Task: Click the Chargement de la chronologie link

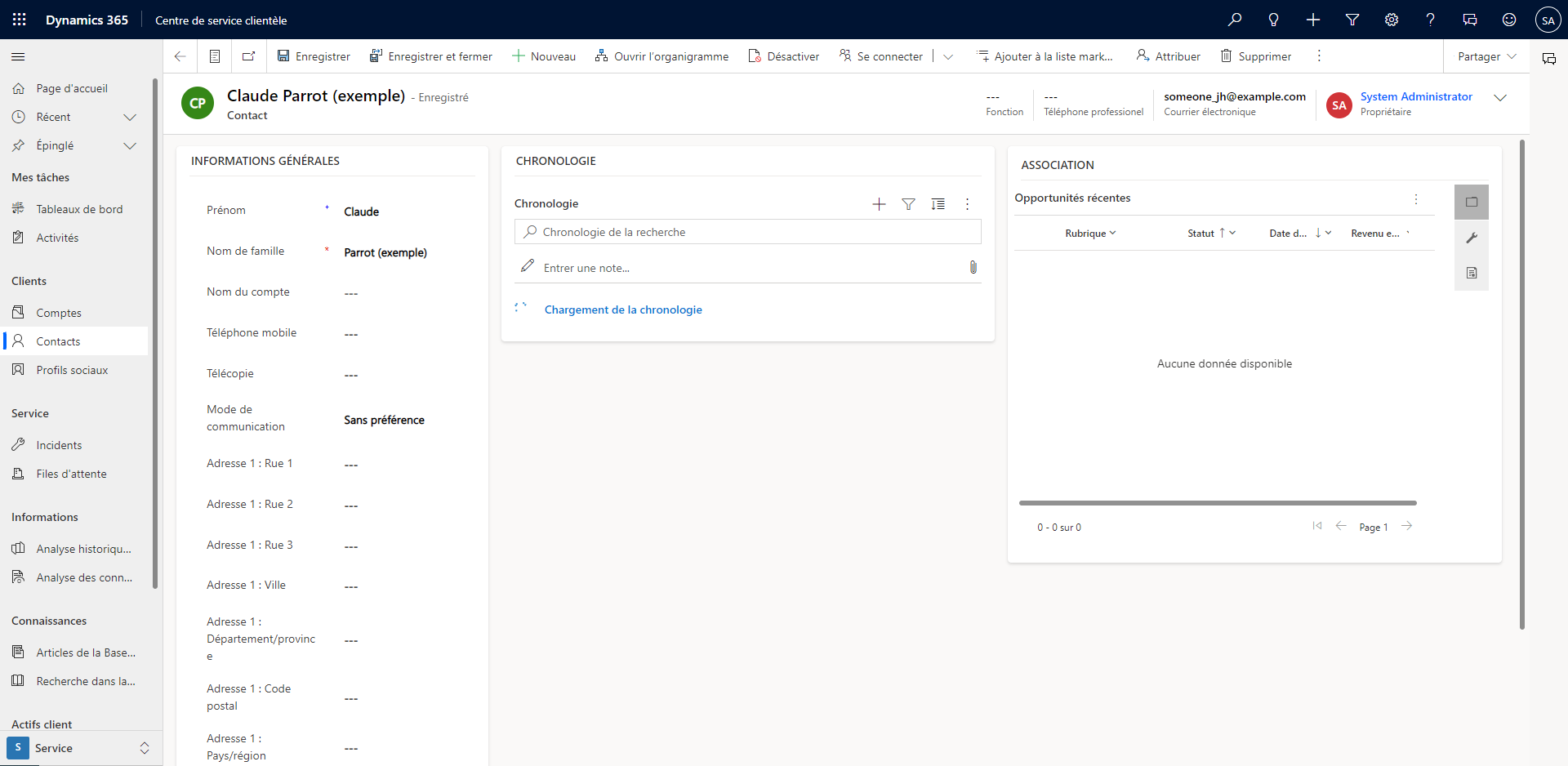Action: click(x=623, y=310)
